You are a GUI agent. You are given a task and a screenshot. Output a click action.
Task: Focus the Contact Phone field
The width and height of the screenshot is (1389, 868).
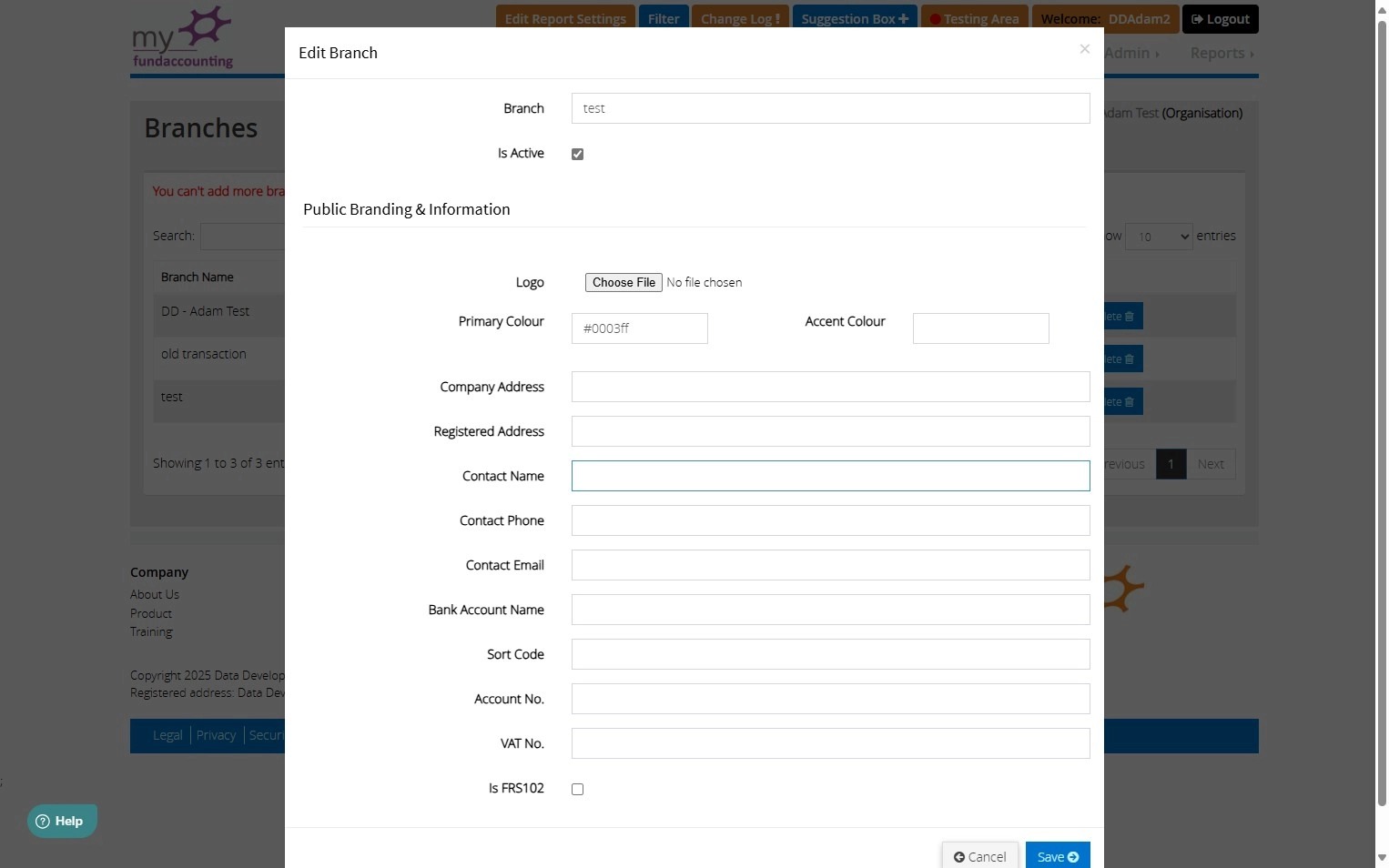[830, 520]
